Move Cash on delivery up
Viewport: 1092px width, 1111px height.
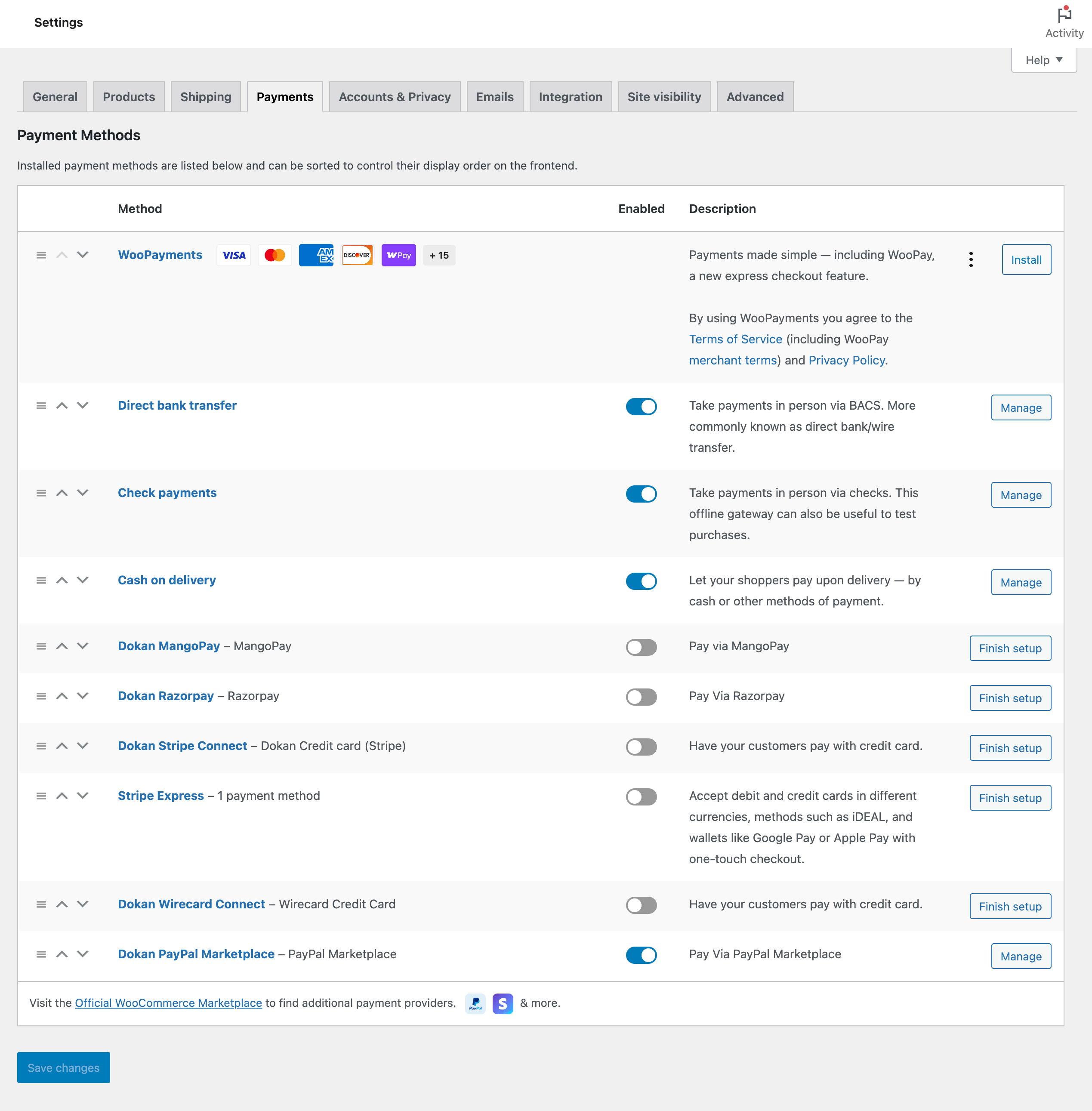(x=62, y=580)
